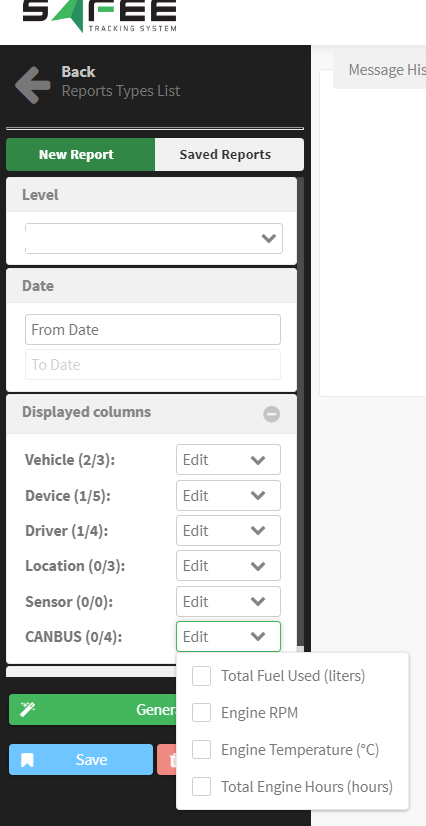This screenshot has width=426, height=826.
Task: Open the Level dropdown
Action: point(154,238)
